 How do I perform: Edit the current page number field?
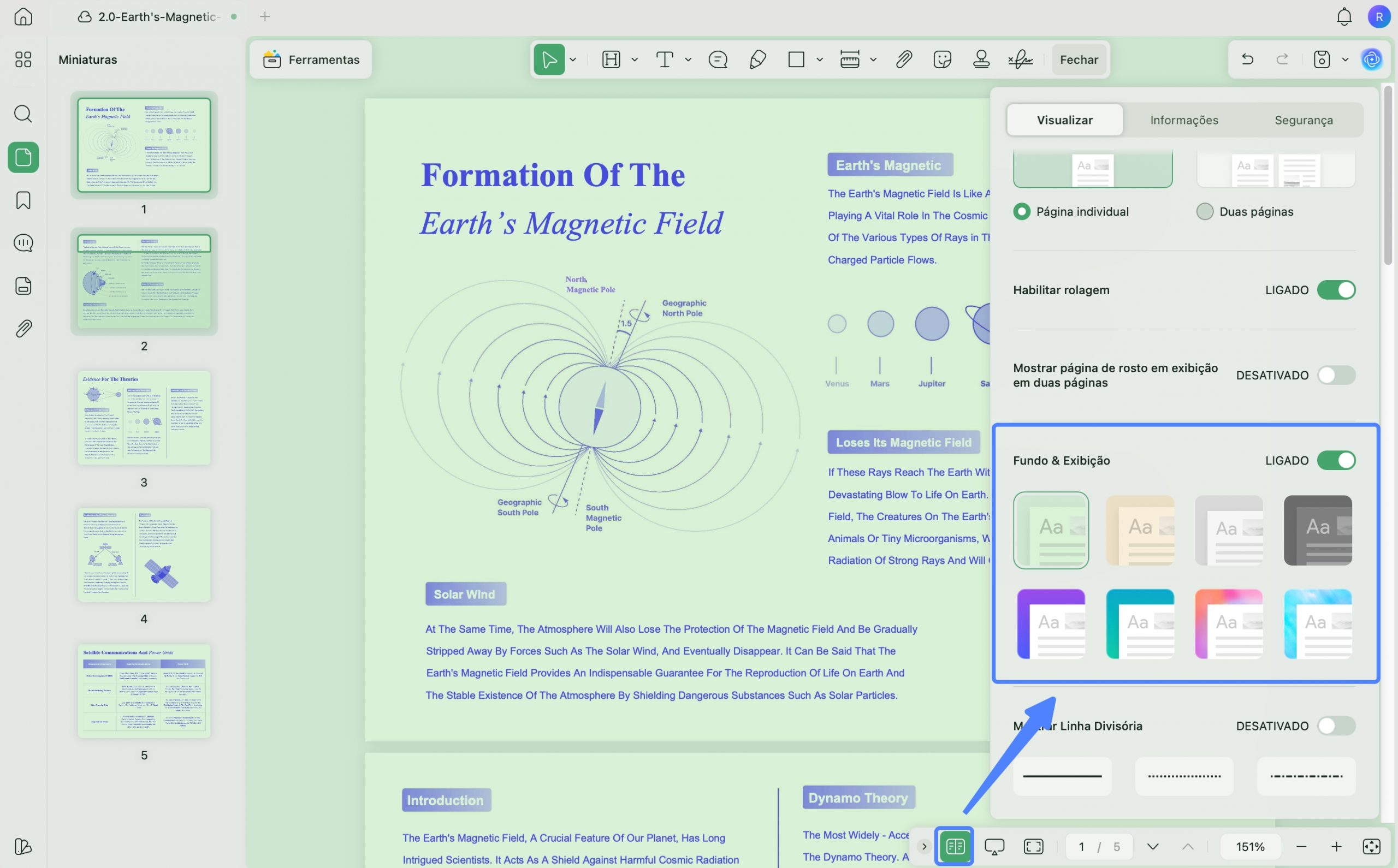tap(1081, 846)
